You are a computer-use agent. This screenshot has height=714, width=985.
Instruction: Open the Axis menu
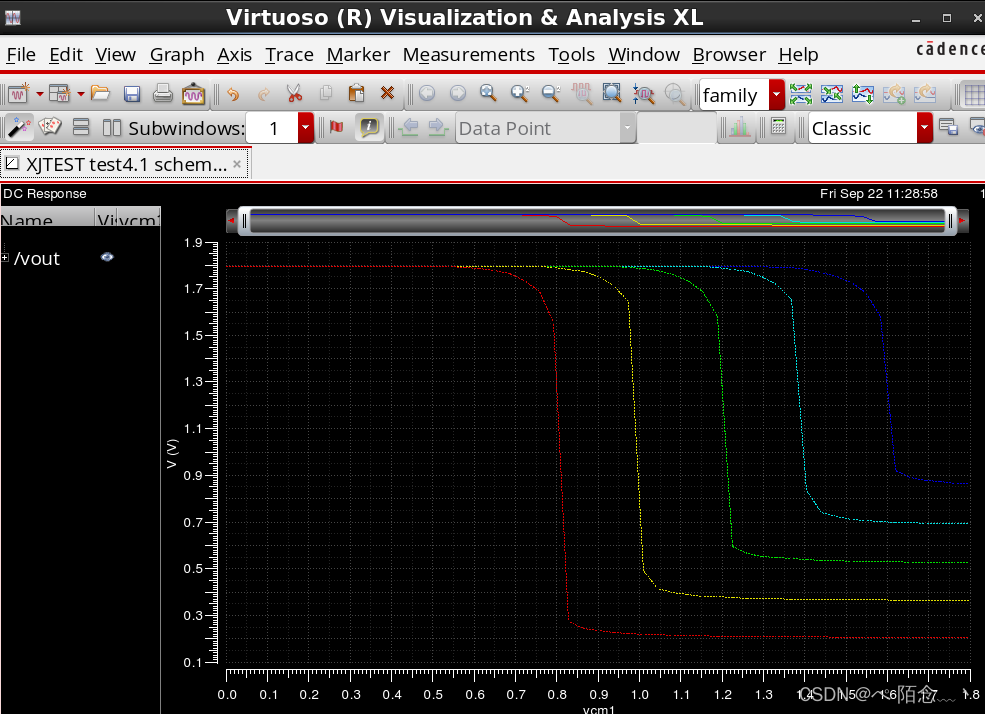[234, 55]
